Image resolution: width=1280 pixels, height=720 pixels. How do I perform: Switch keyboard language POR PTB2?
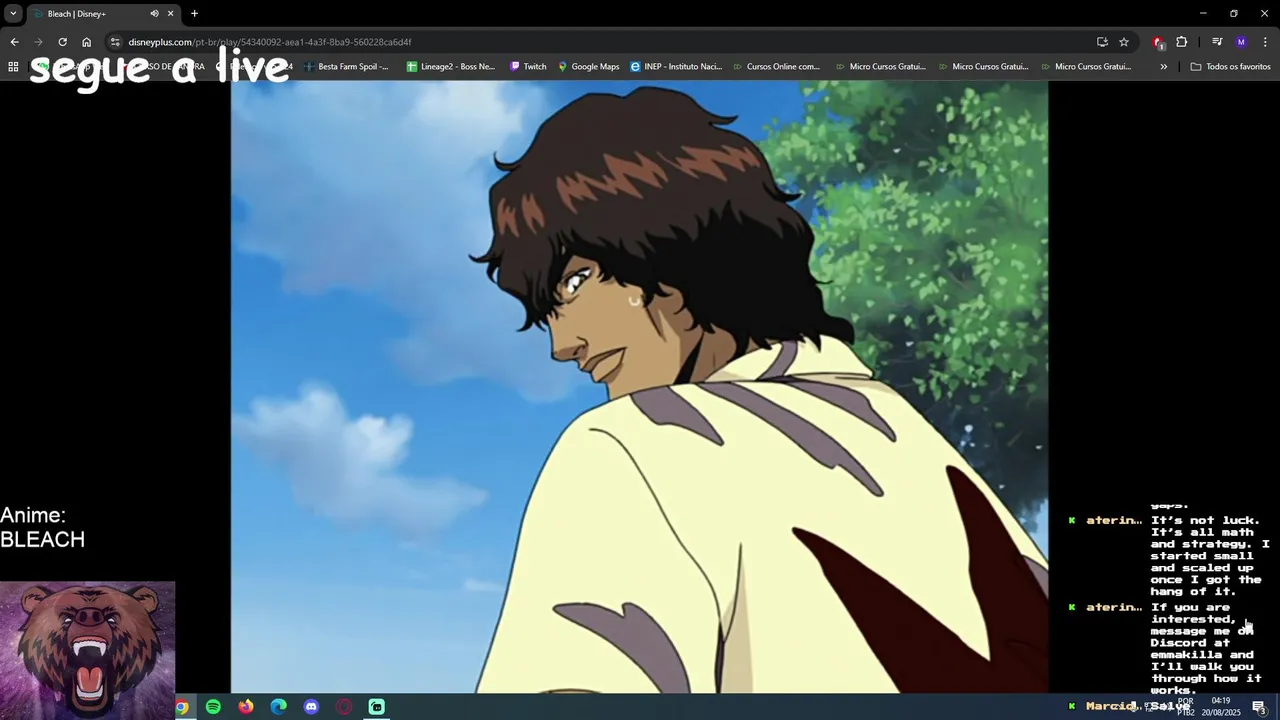[1185, 706]
